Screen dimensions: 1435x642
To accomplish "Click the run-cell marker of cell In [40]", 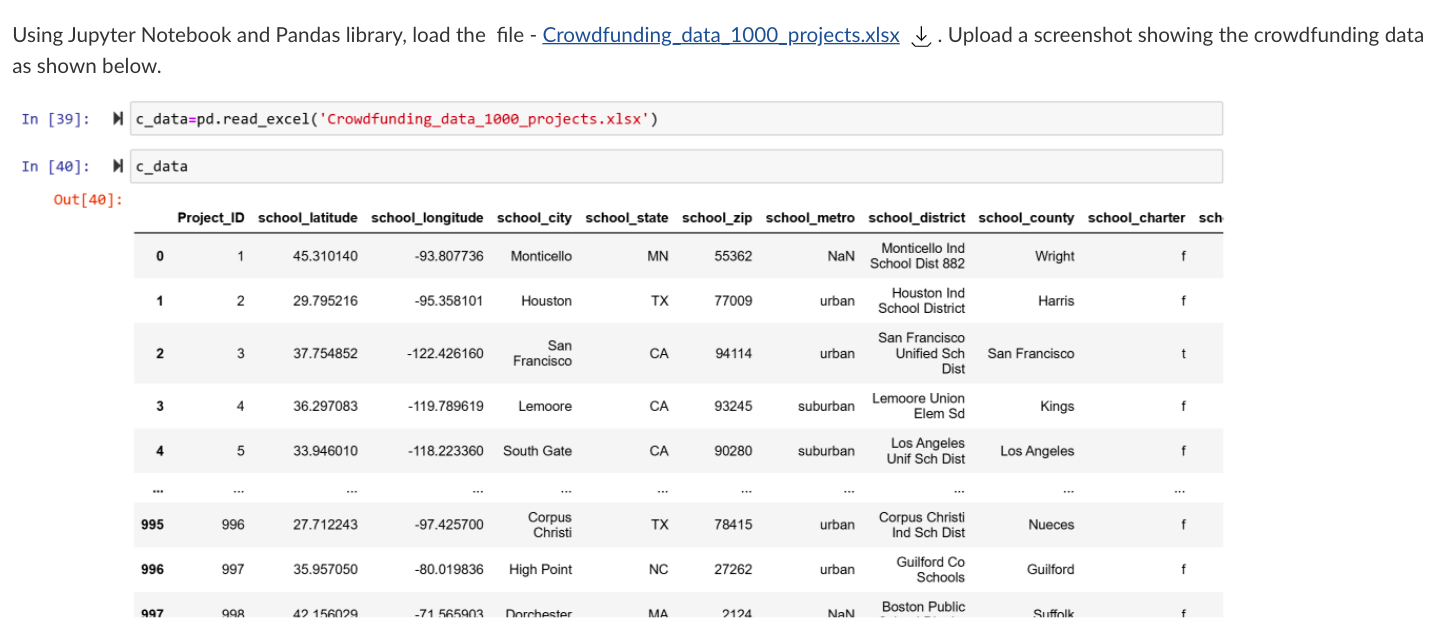I will pos(118,166).
